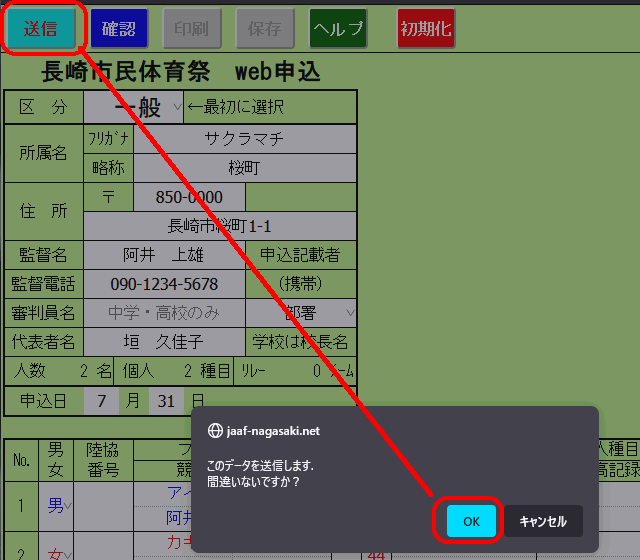The width and height of the screenshot is (640, 560).
Task: Click the red 初期化 reset button
Action: pyautogui.click(x=426, y=29)
